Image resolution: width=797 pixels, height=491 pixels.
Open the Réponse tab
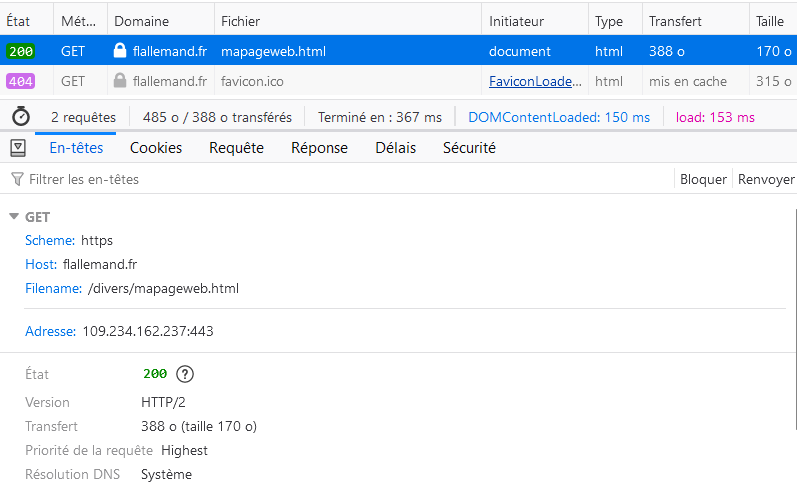tap(319, 148)
